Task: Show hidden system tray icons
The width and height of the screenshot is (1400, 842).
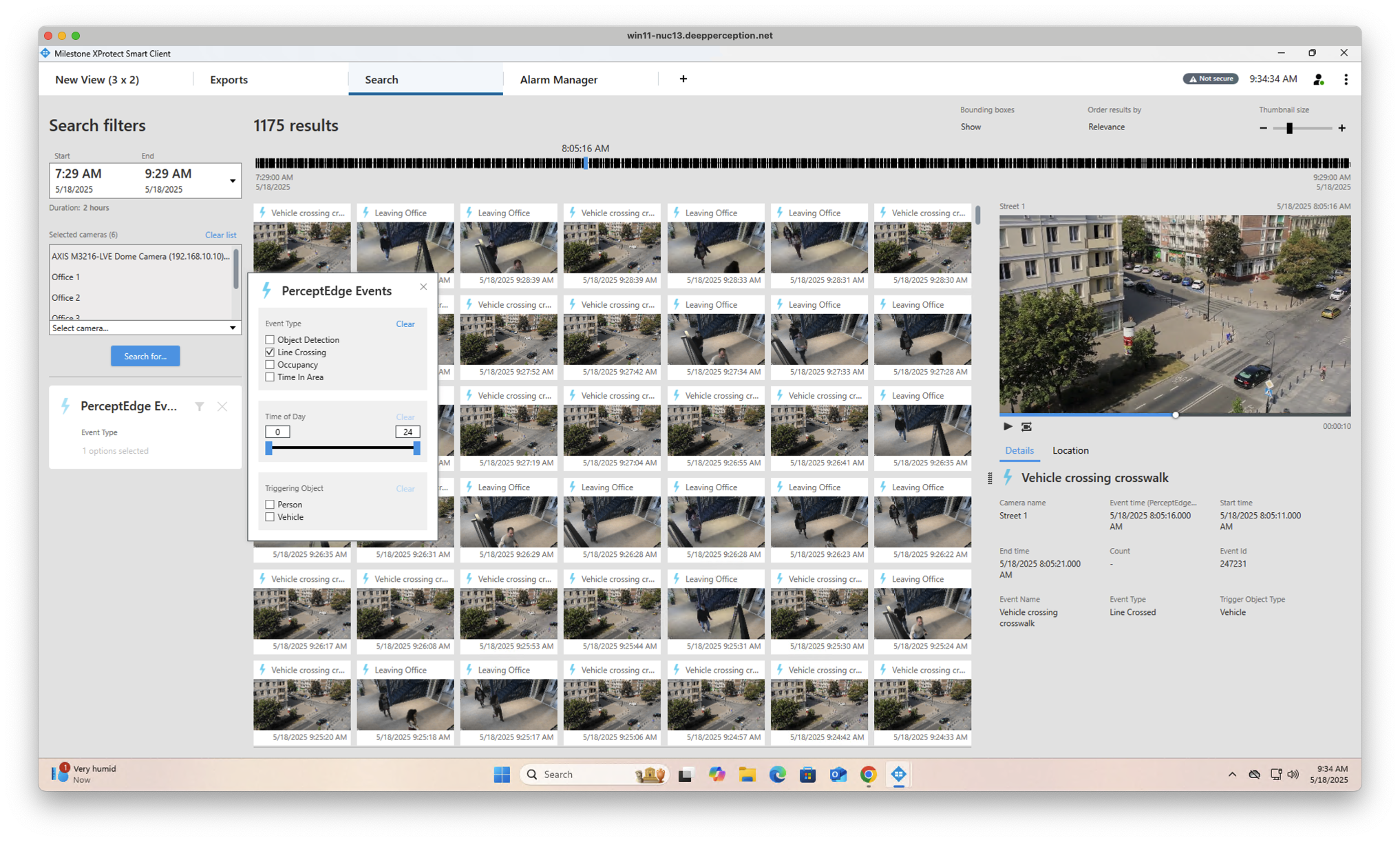Action: (1232, 775)
